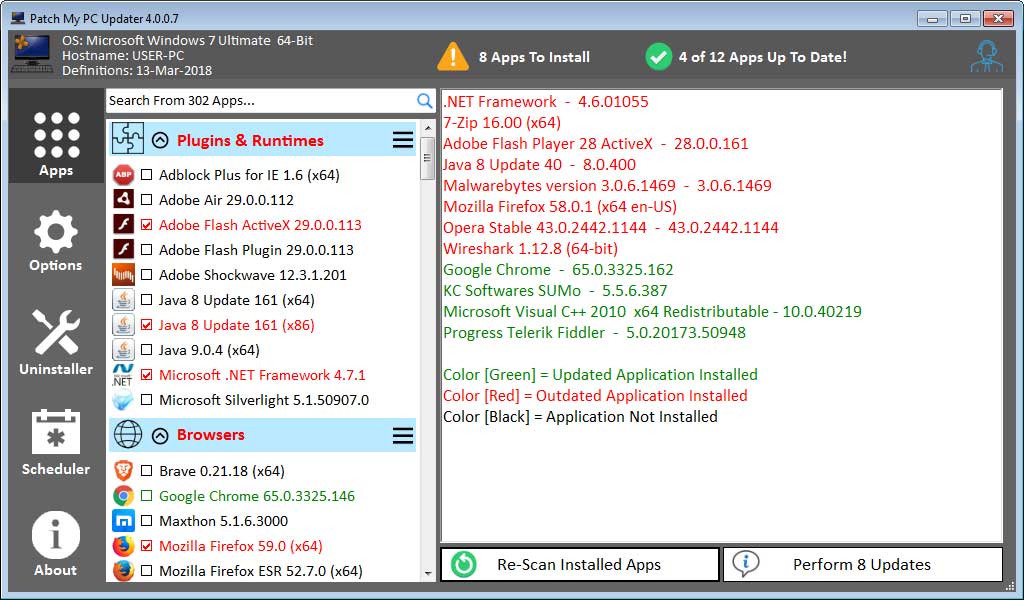Click Opera Stable 43.0.2442.1144 entry

click(x=611, y=228)
